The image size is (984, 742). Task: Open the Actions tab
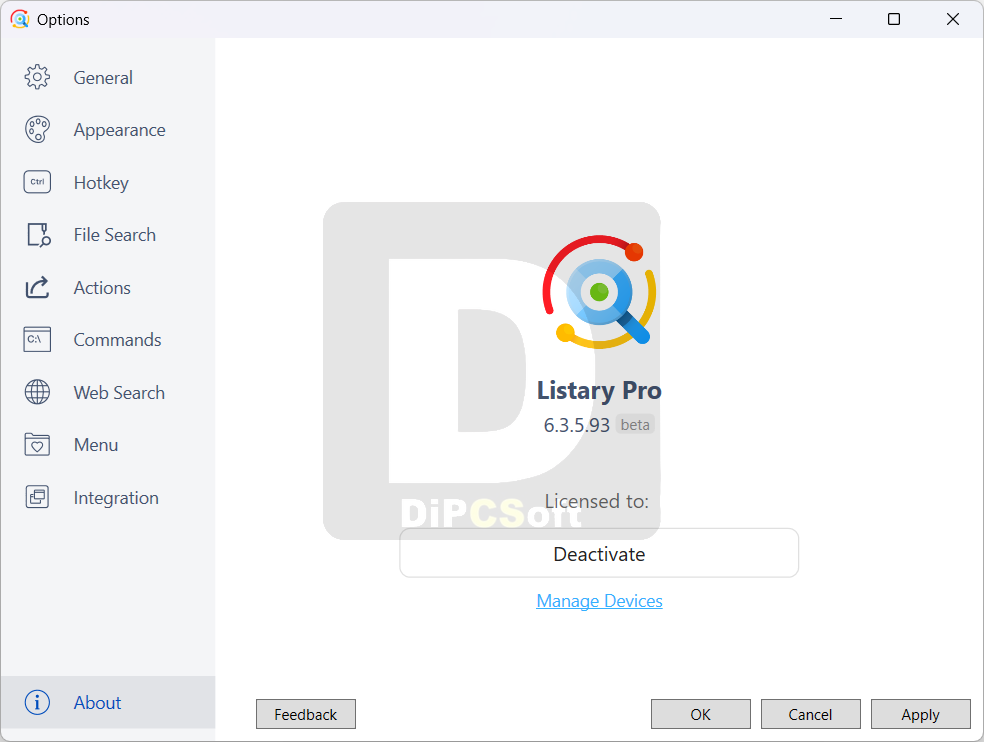pos(108,287)
